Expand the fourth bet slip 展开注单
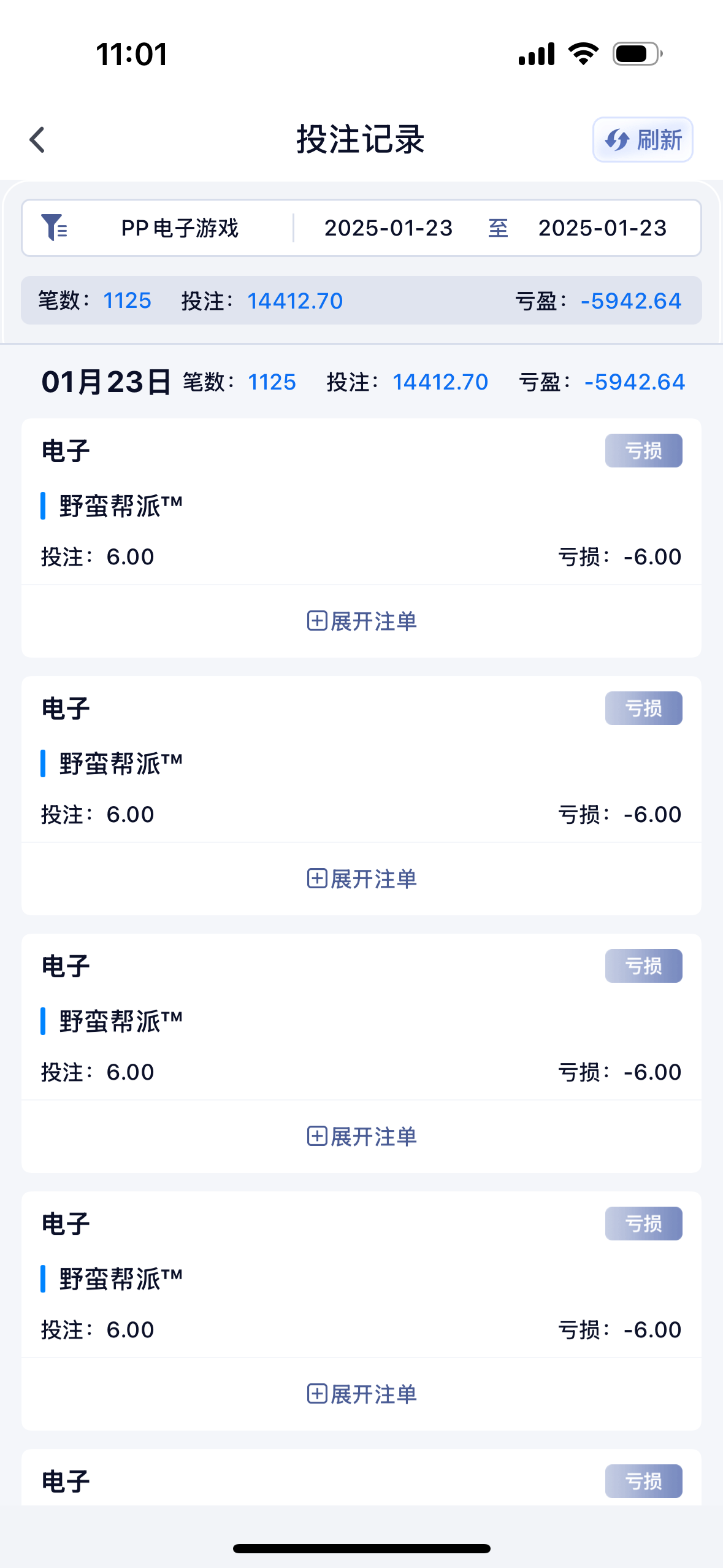The height and width of the screenshot is (1568, 723). 362,1394
